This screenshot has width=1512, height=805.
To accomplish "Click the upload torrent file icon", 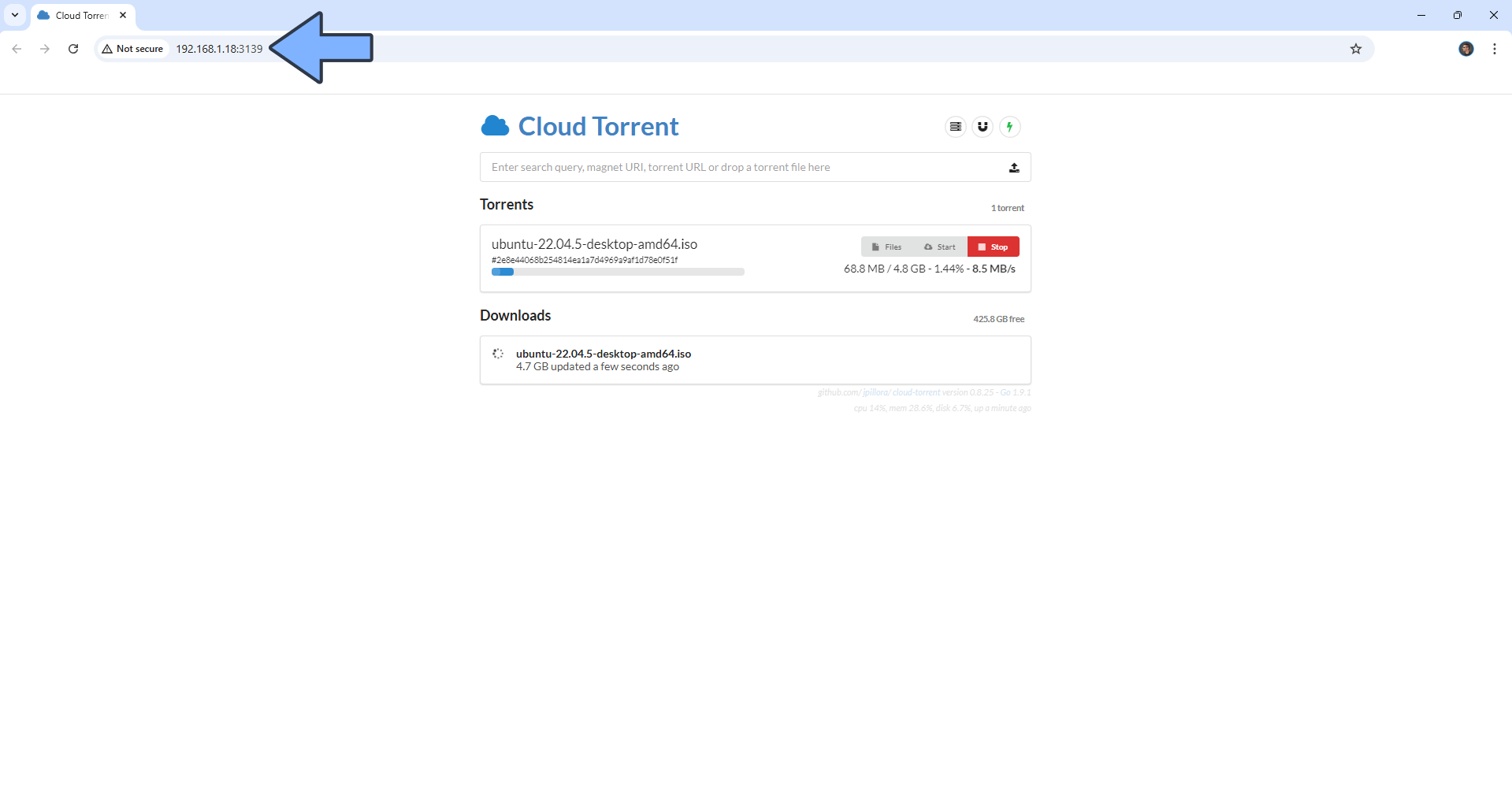I will pos(1014,168).
